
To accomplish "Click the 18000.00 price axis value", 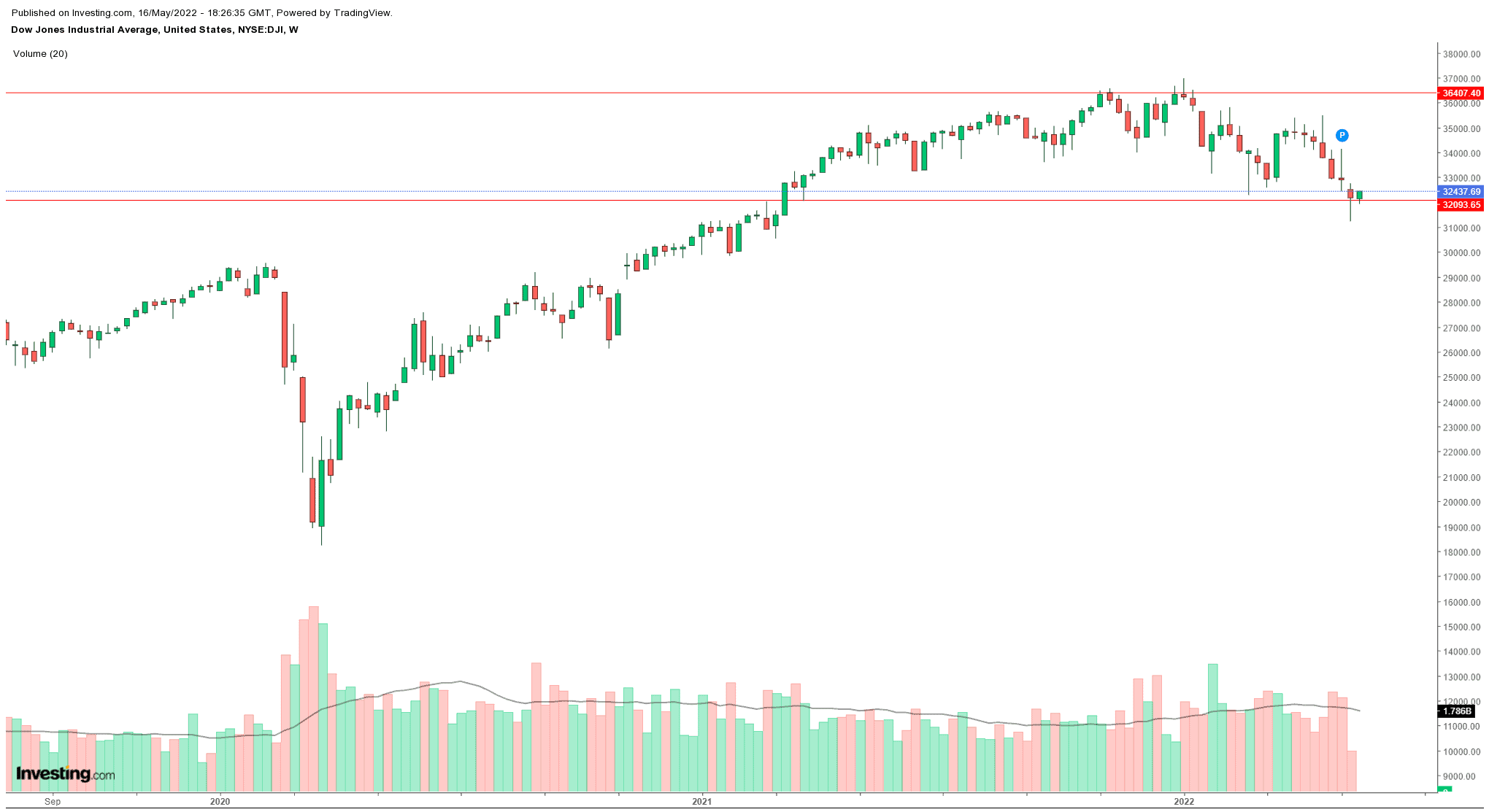I will pyautogui.click(x=1462, y=552).
